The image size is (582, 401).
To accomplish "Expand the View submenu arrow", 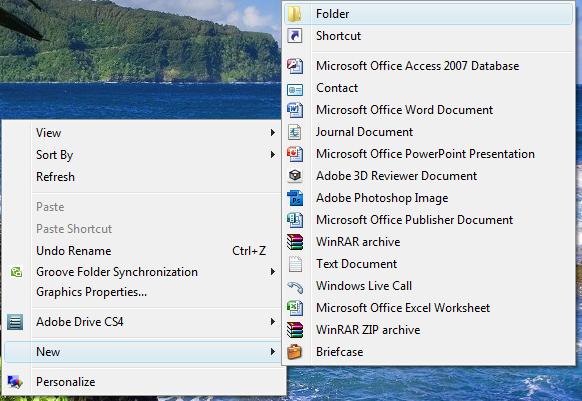I will (x=273, y=133).
